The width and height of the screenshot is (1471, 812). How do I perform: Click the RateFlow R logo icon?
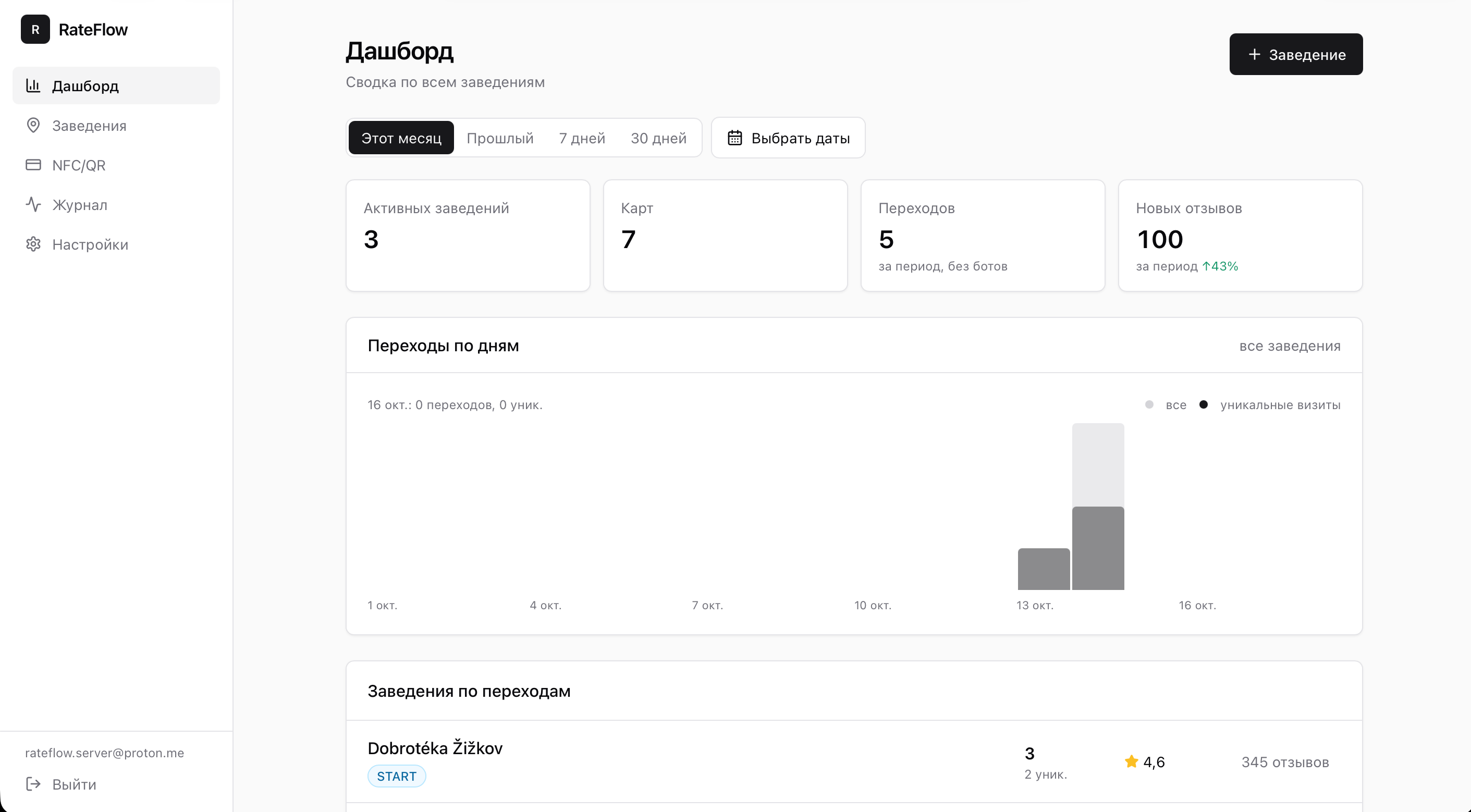click(x=35, y=29)
